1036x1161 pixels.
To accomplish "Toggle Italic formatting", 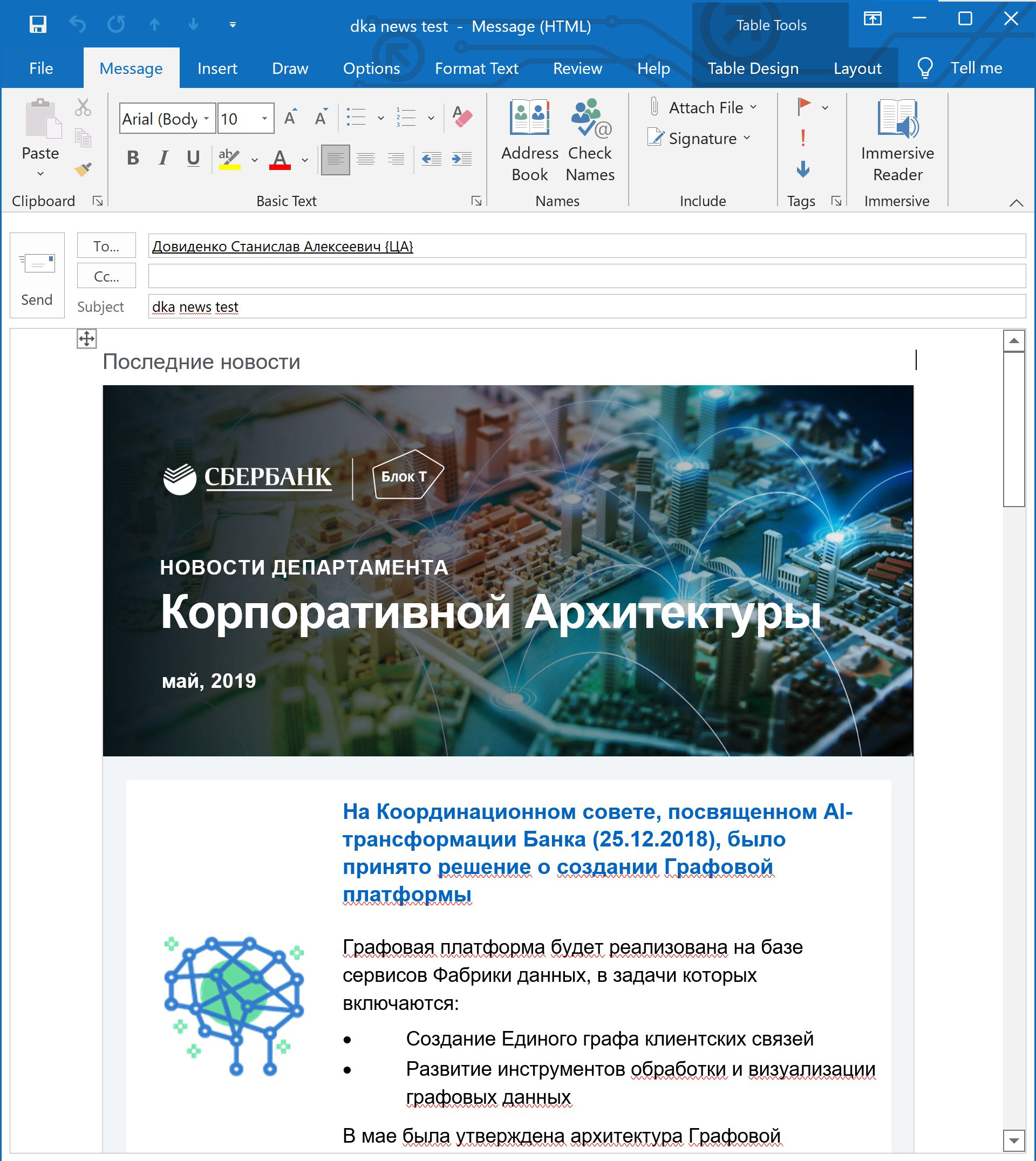I will tap(163, 158).
